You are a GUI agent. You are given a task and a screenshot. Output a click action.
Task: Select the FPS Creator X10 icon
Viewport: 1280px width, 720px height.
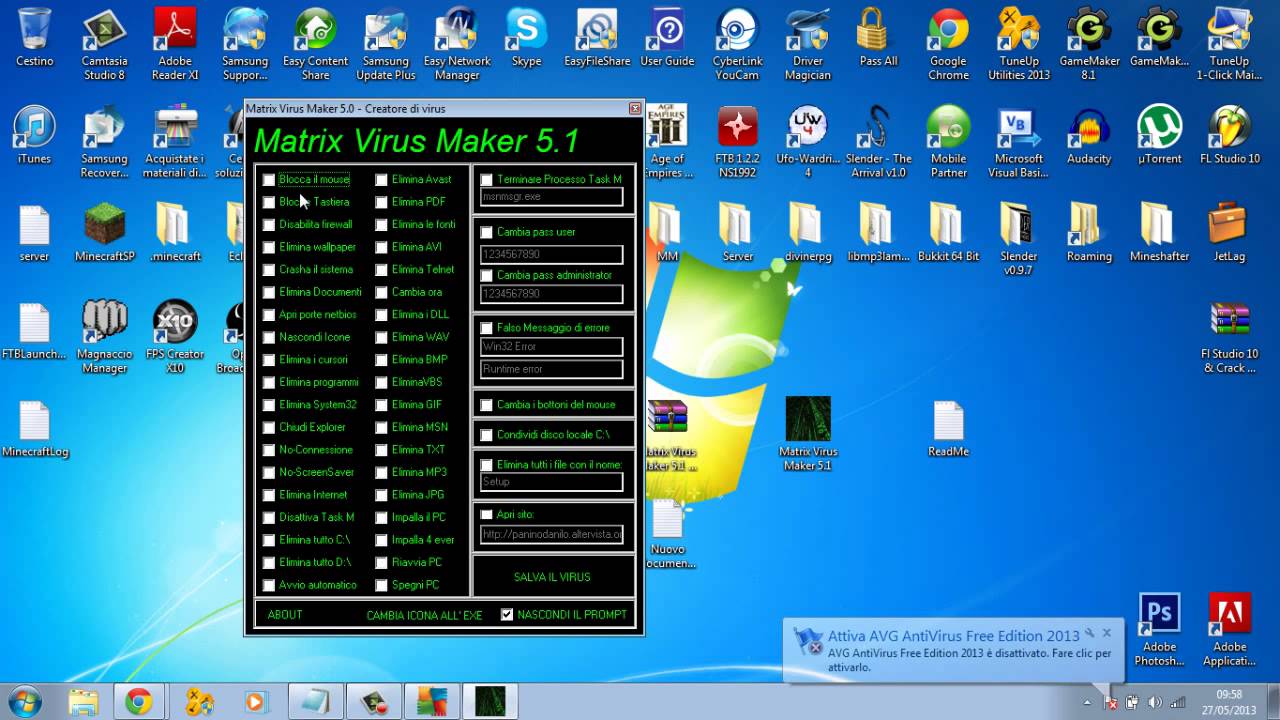(175, 338)
